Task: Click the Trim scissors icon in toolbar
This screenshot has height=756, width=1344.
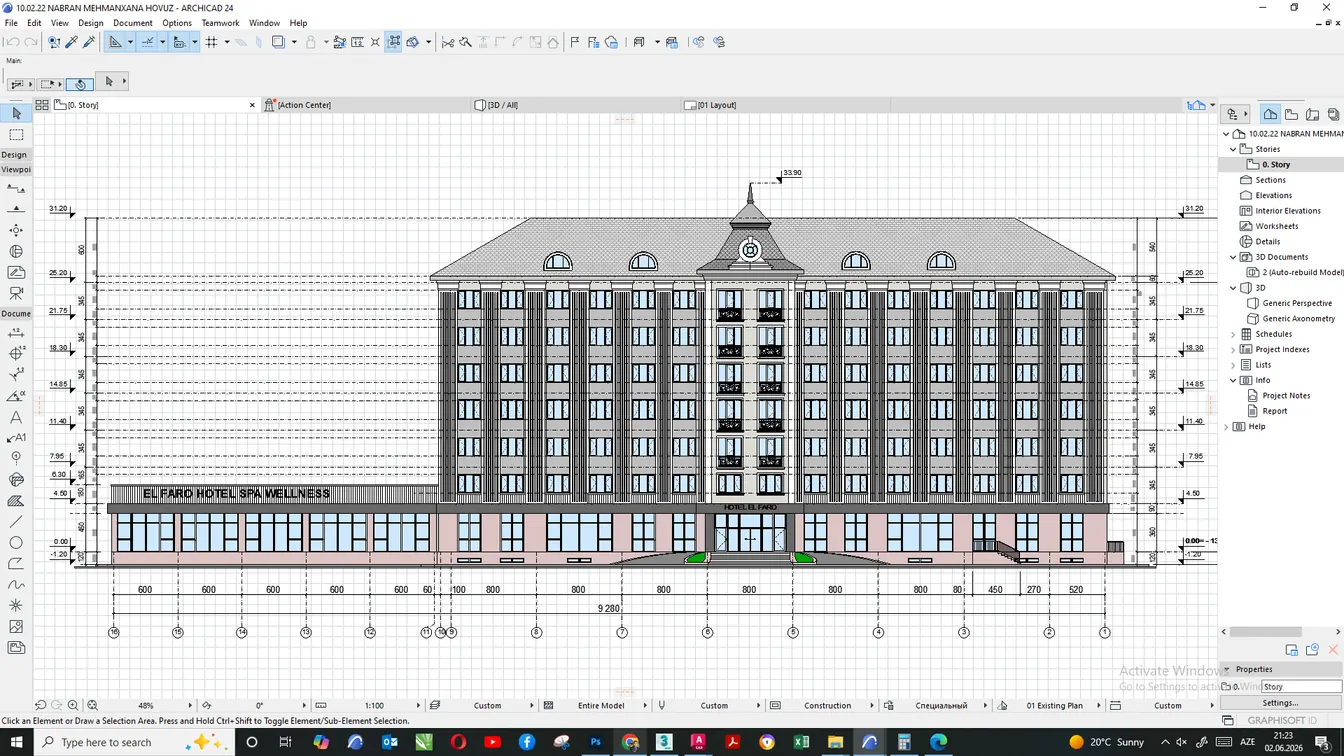Action: [448, 42]
